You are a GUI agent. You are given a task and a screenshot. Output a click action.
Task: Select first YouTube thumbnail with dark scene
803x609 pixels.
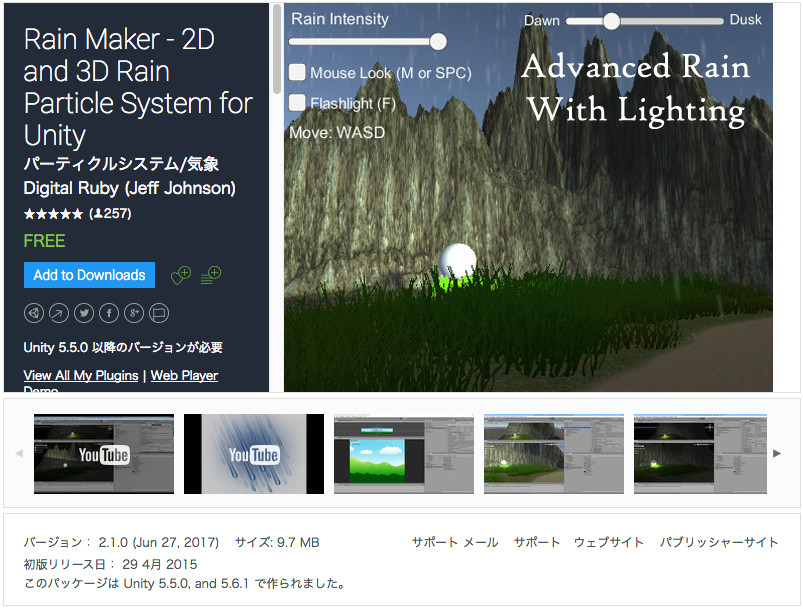pyautogui.click(x=104, y=454)
